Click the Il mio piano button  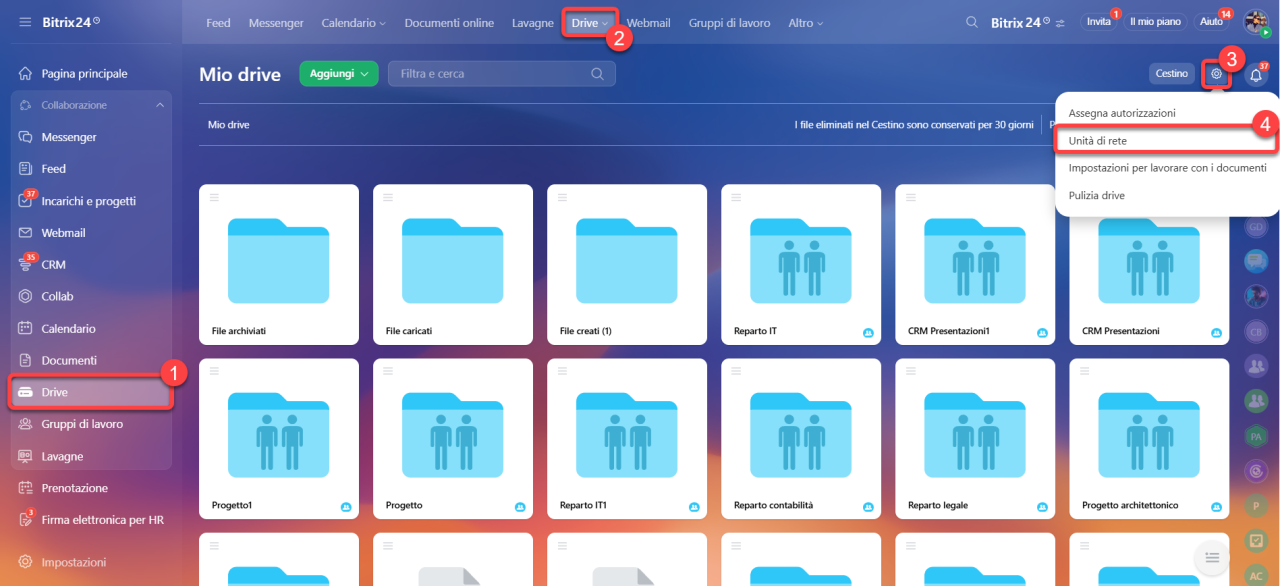click(1155, 22)
